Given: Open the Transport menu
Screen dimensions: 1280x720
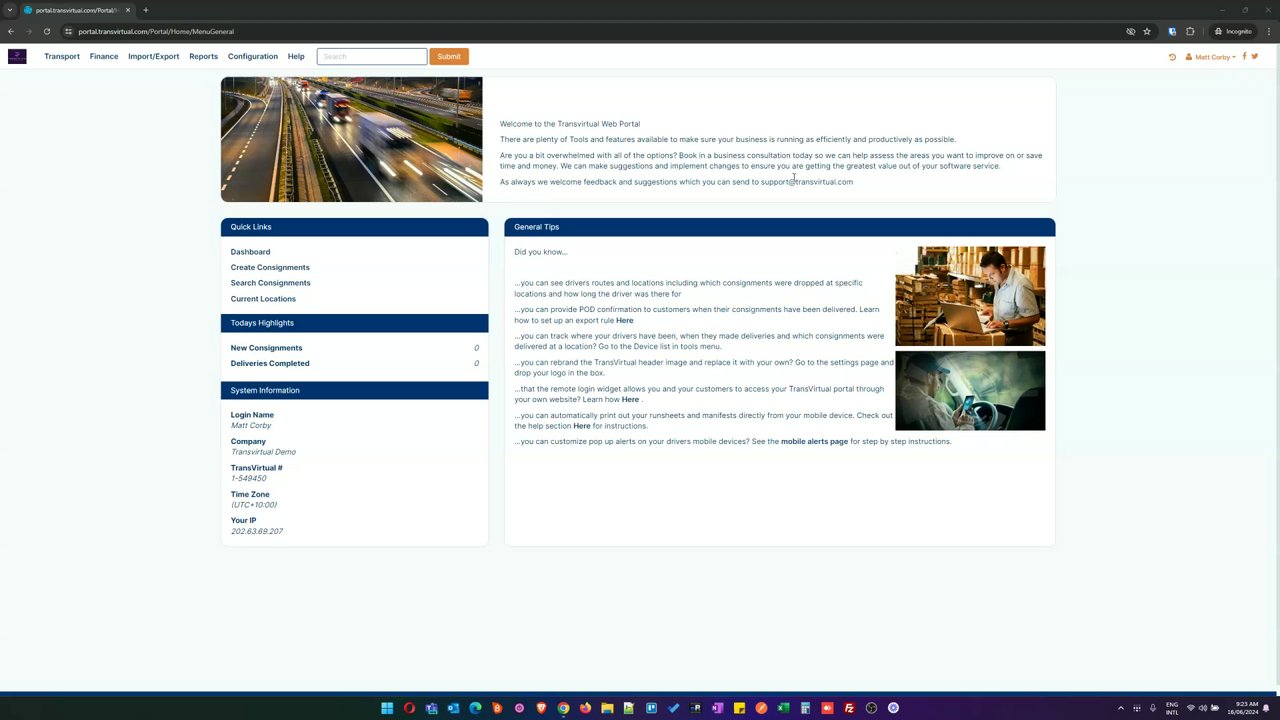Looking at the screenshot, I should point(62,57).
